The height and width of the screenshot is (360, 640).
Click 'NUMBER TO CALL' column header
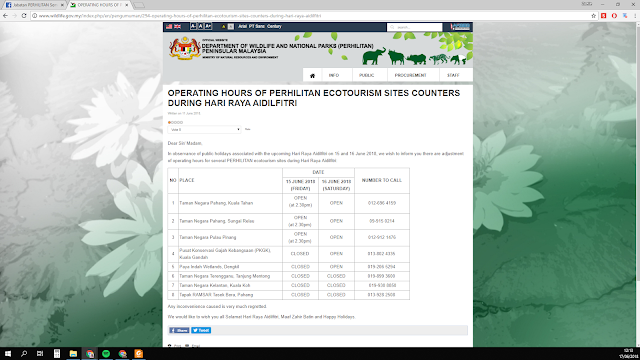(x=382, y=180)
